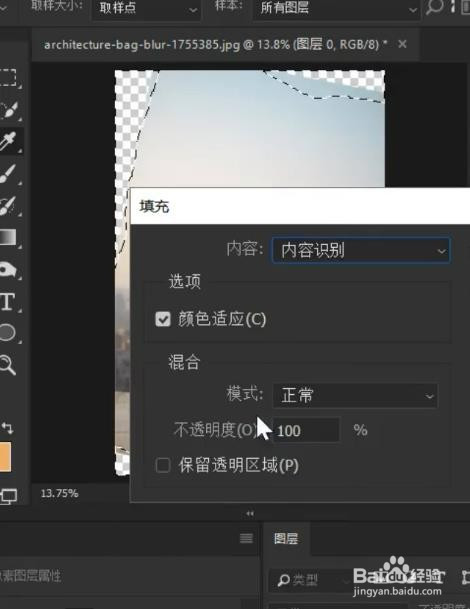Select the Brush tool
470x609 pixels.
coord(8,174)
